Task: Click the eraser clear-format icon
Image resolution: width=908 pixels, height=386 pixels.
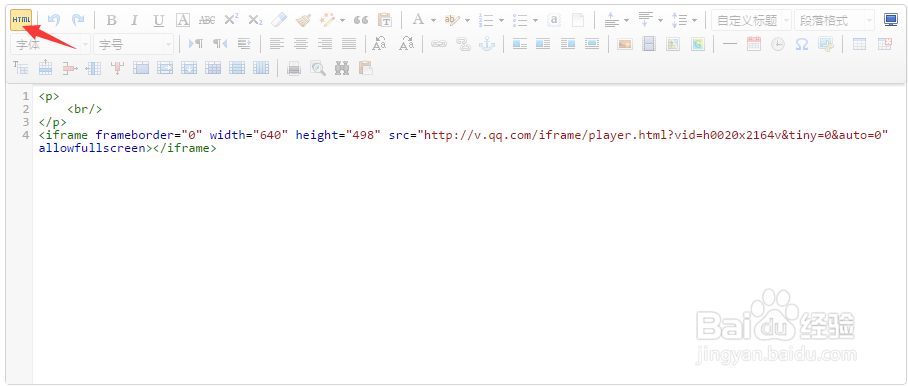Action: (x=279, y=20)
